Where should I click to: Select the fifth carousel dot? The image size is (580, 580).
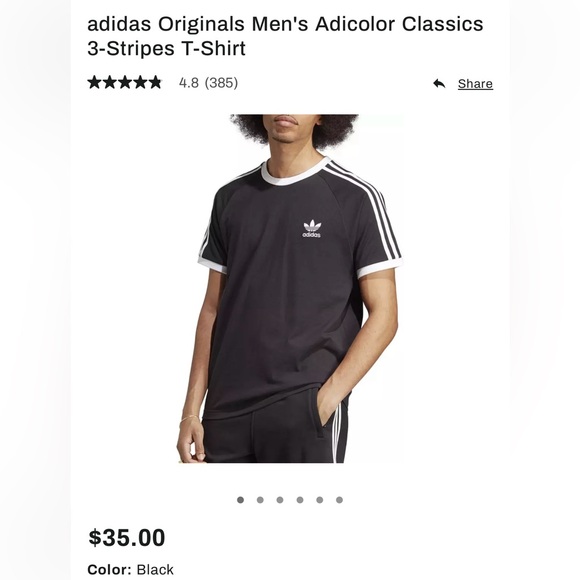pos(320,500)
